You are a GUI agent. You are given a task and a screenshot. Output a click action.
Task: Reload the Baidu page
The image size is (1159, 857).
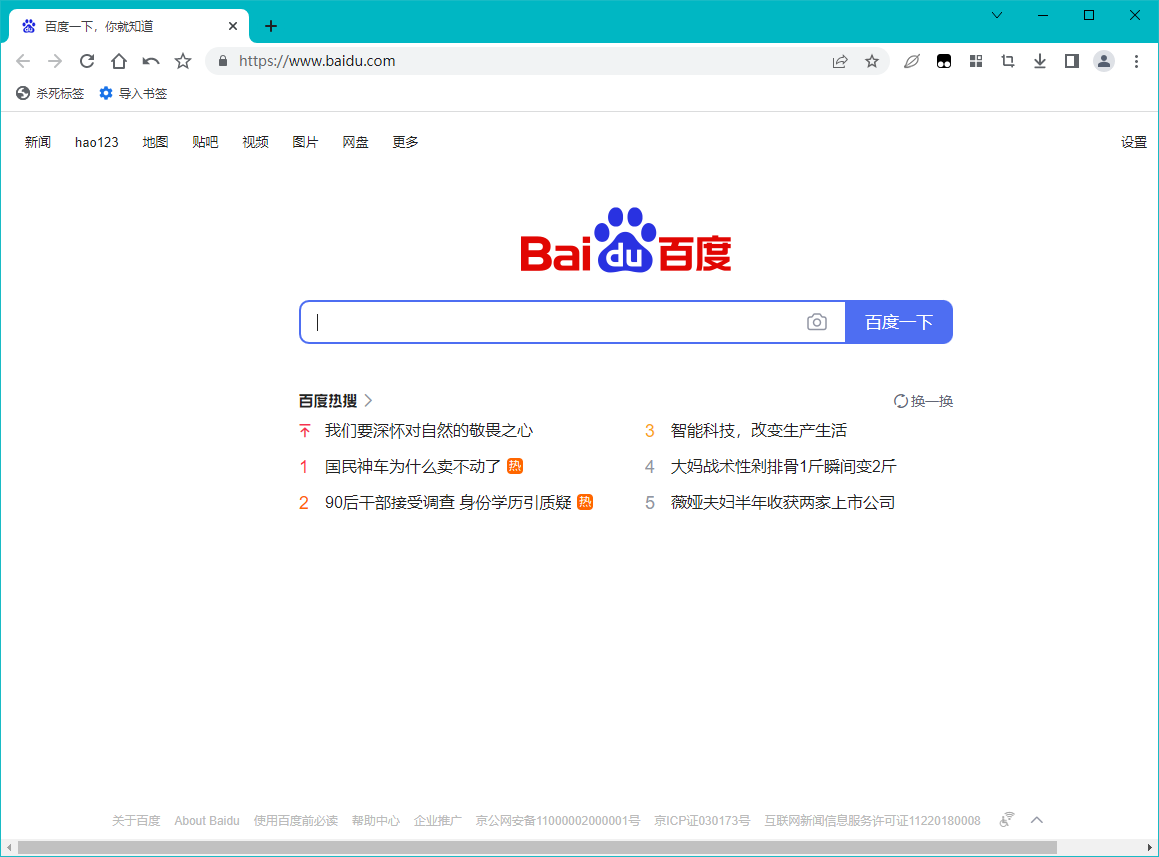click(87, 61)
